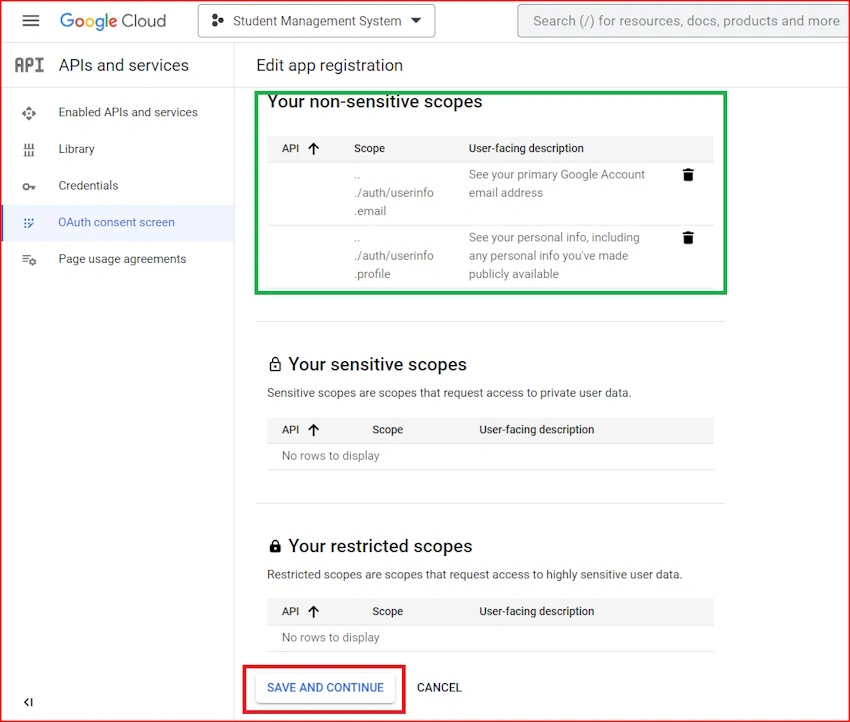Select the ./auth/userinfo.profile scope text
Viewport: 850px width, 722px height.
click(394, 256)
